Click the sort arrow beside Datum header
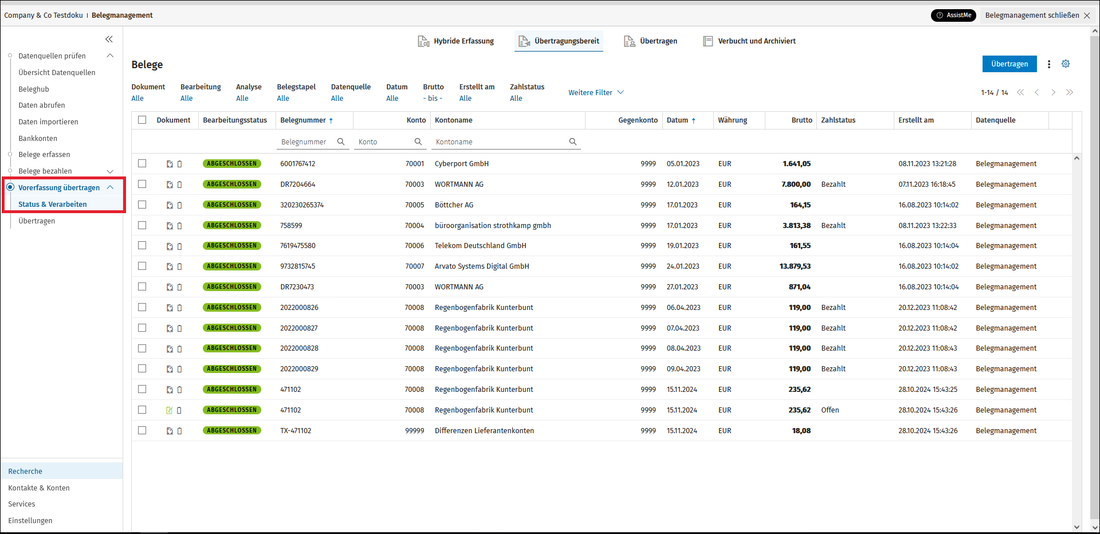1100x534 pixels. pyautogui.click(x=694, y=121)
